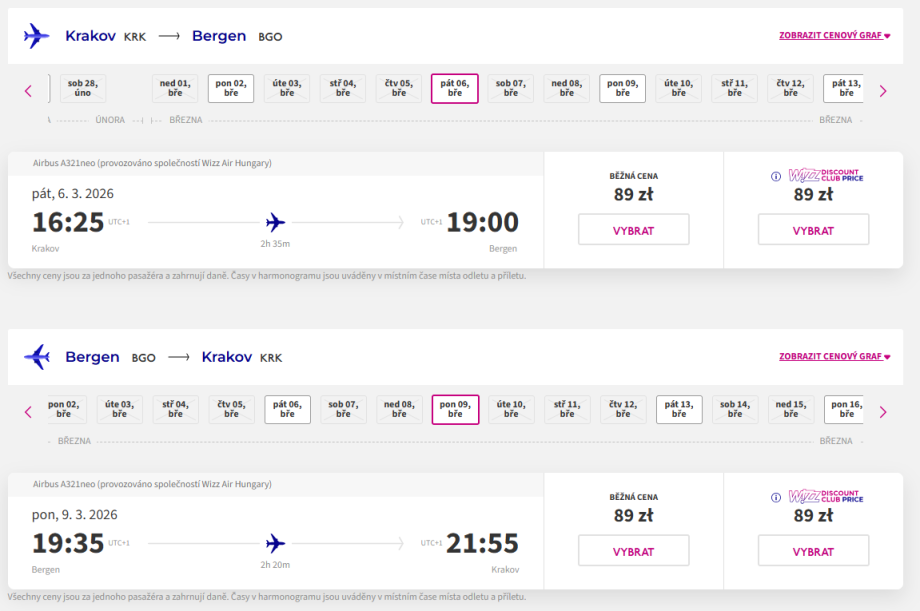Select the regular-price VYBRAT button for the outbound flight

pyautogui.click(x=633, y=230)
